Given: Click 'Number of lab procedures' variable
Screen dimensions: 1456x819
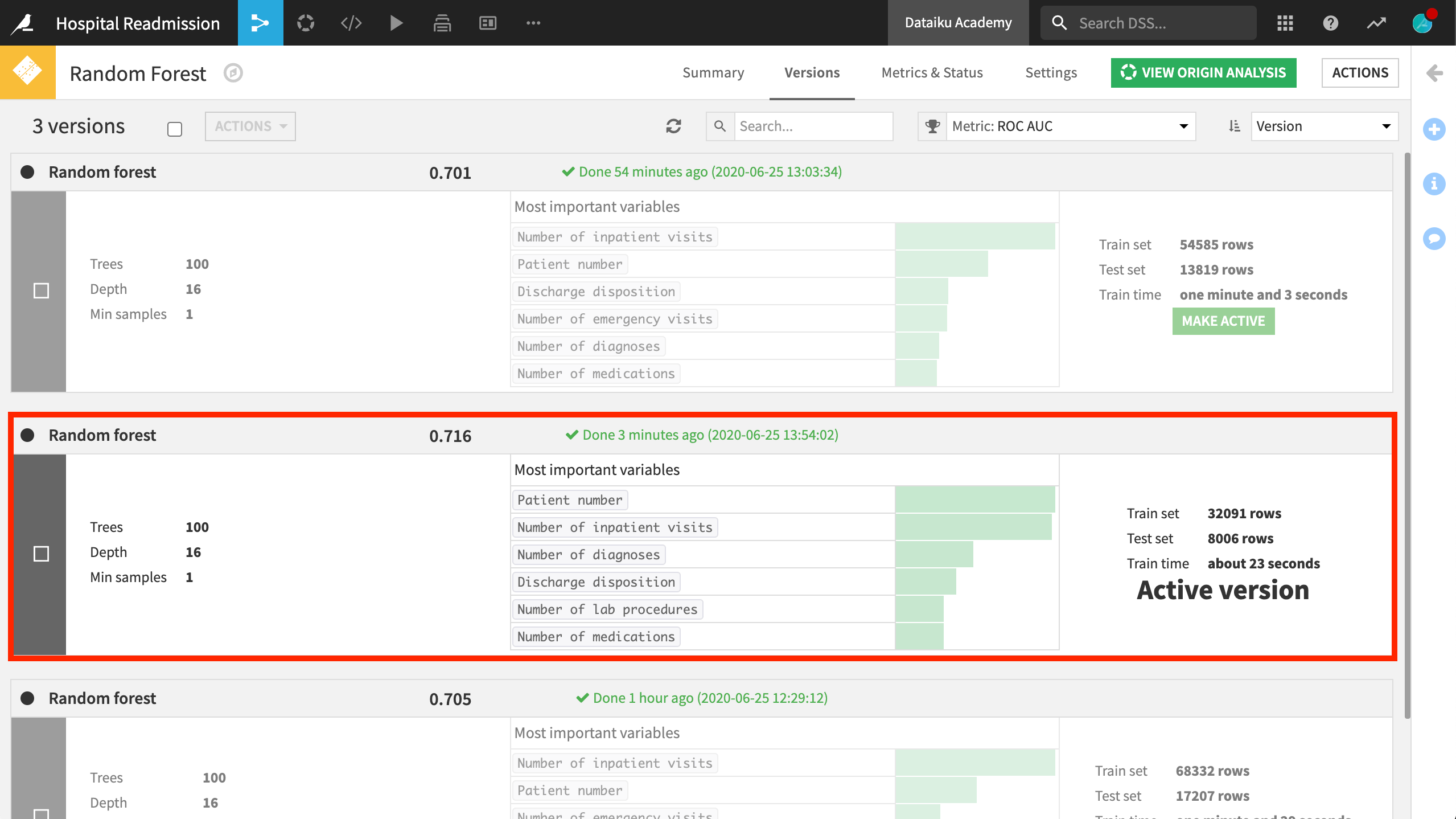Looking at the screenshot, I should coord(607,609).
